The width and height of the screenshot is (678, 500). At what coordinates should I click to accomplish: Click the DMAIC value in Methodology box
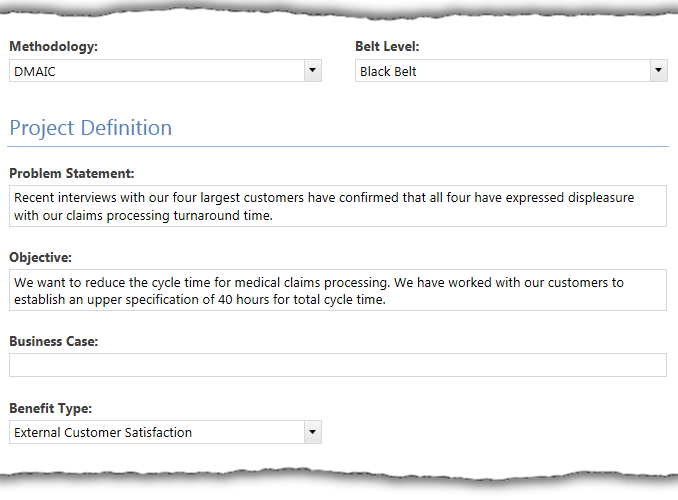point(35,71)
